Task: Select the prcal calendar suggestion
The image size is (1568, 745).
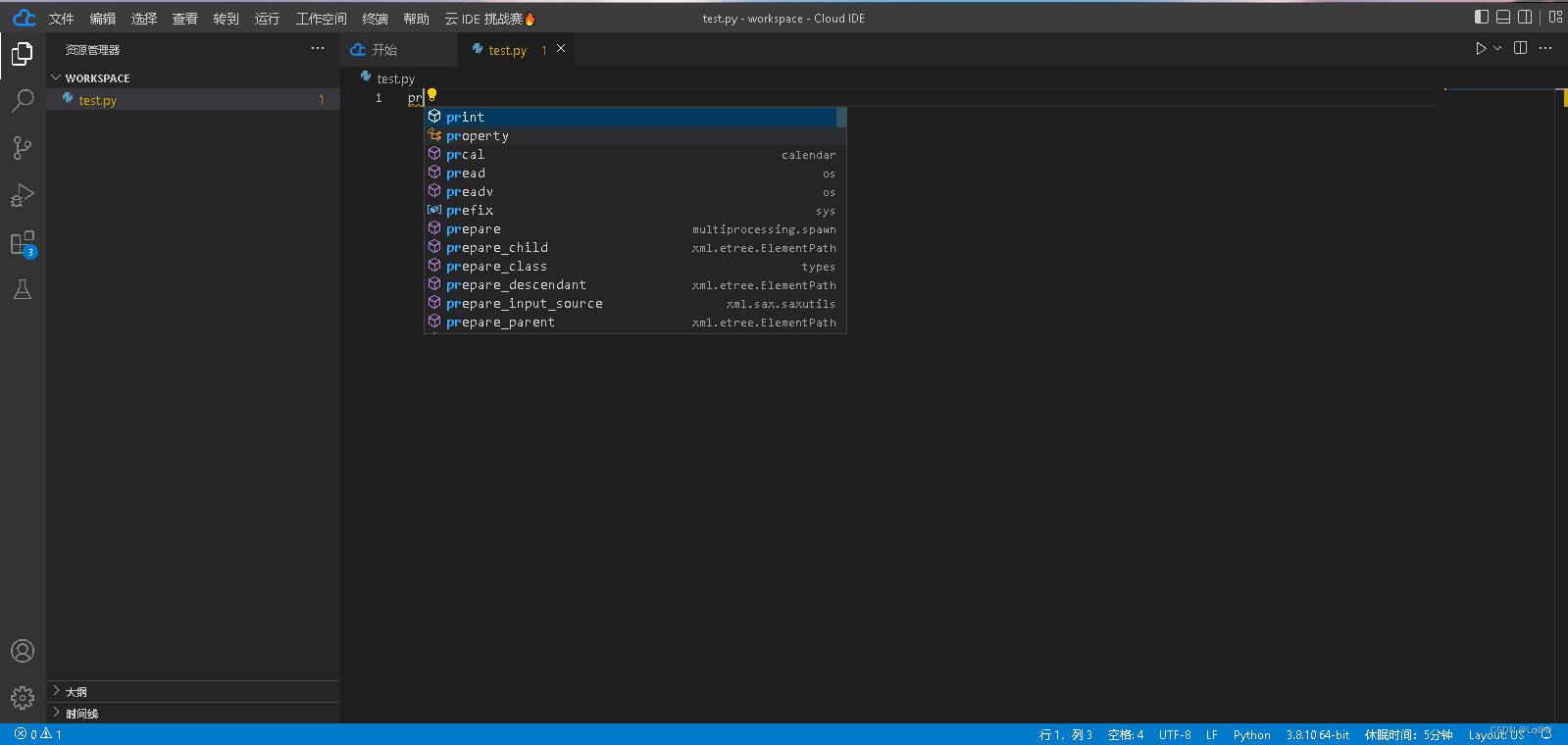Action: click(x=634, y=154)
